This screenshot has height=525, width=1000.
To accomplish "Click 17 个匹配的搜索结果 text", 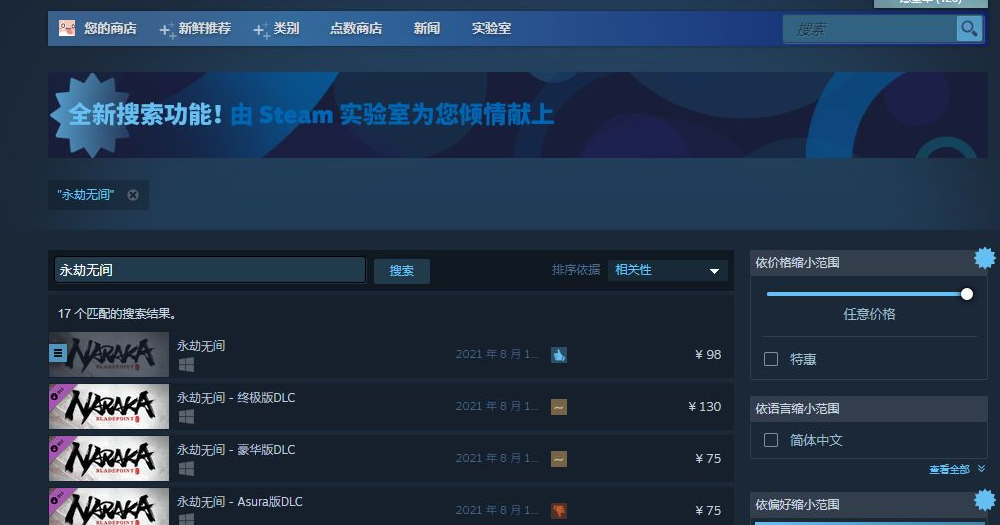I will [117, 314].
